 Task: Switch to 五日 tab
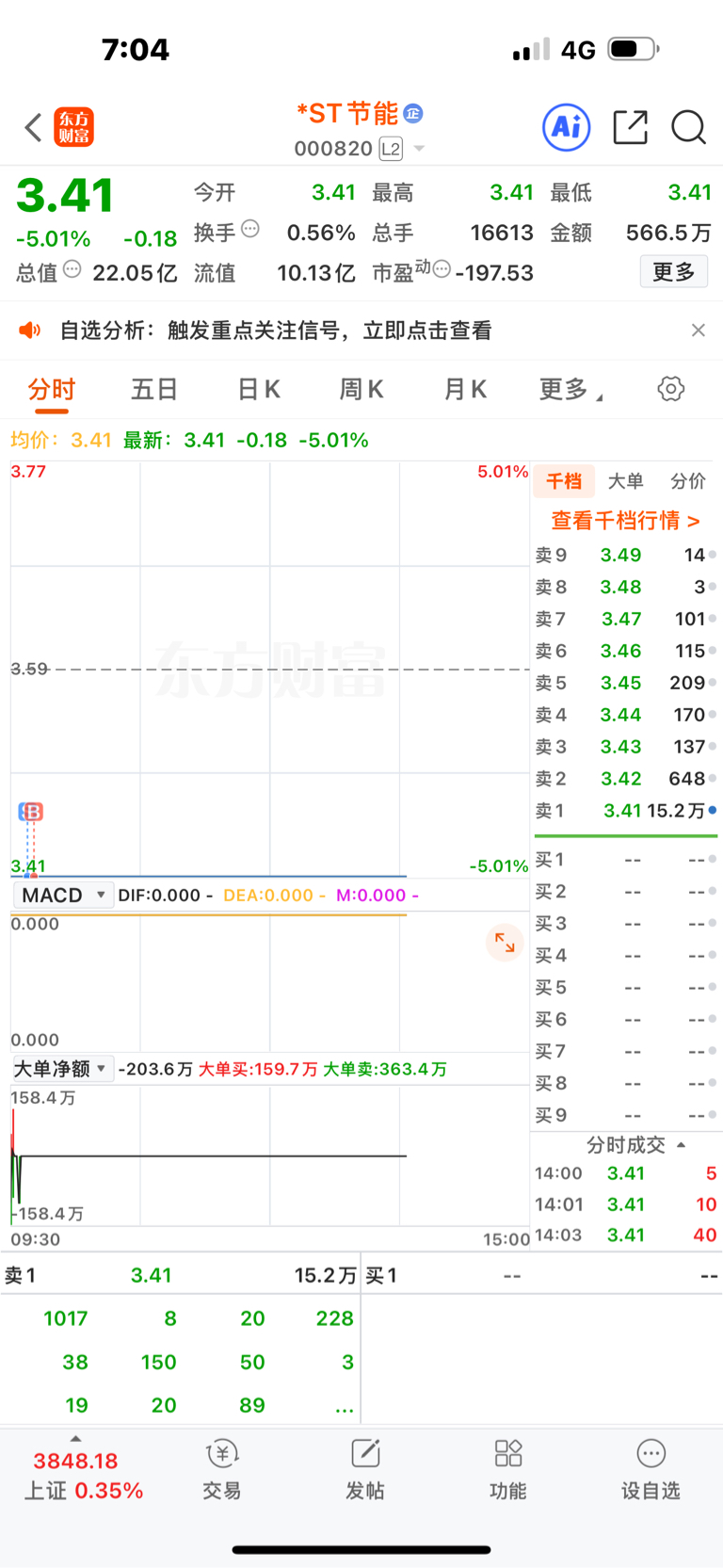coord(154,389)
